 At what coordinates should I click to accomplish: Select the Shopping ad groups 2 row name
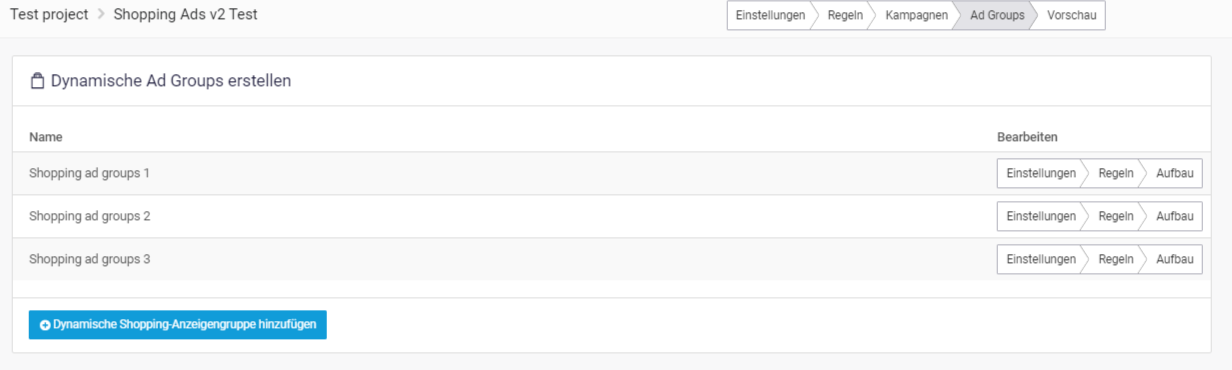(x=90, y=216)
